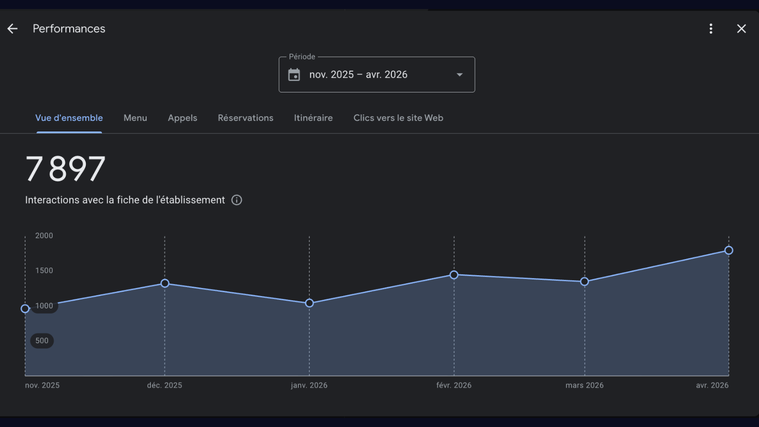The image size is (759, 427).
Task: Go back using the left arrow icon
Action: [13, 29]
